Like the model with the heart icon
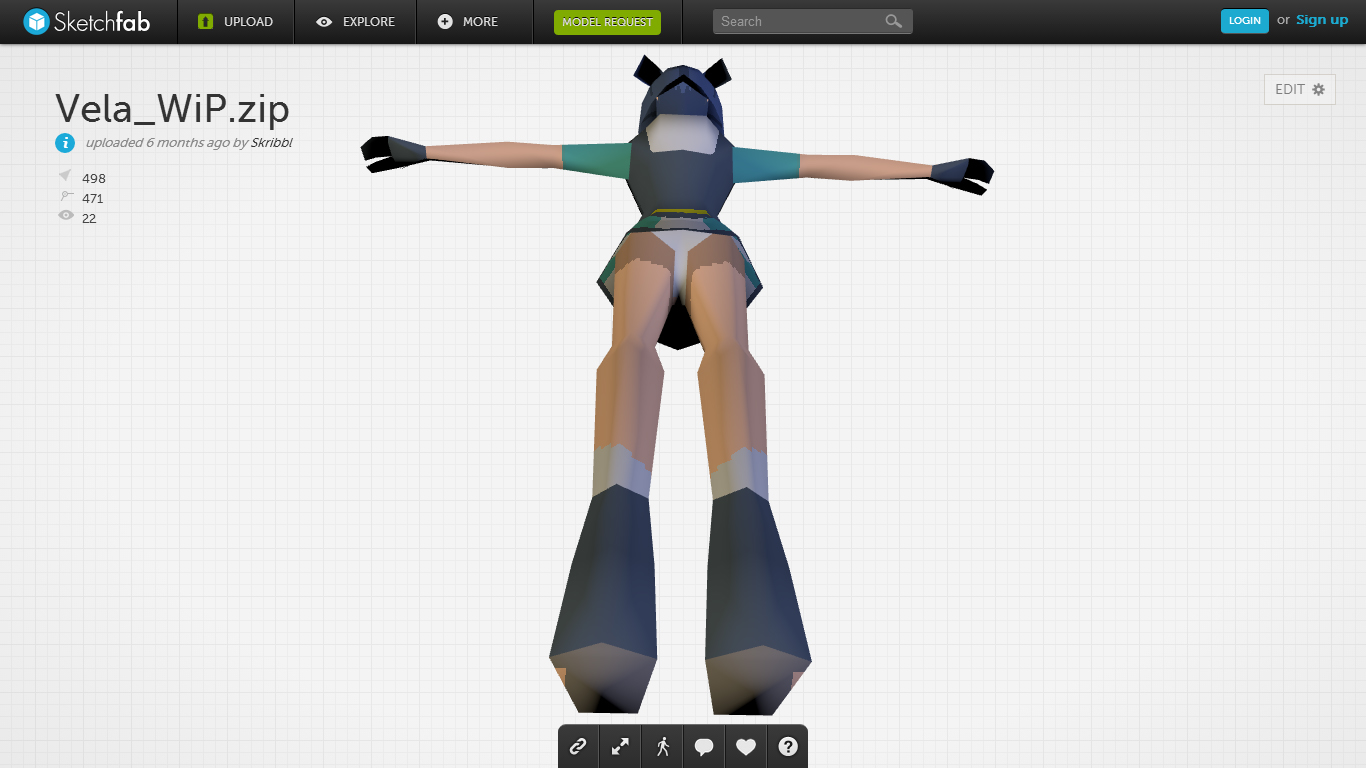The height and width of the screenshot is (768, 1366). 746,746
